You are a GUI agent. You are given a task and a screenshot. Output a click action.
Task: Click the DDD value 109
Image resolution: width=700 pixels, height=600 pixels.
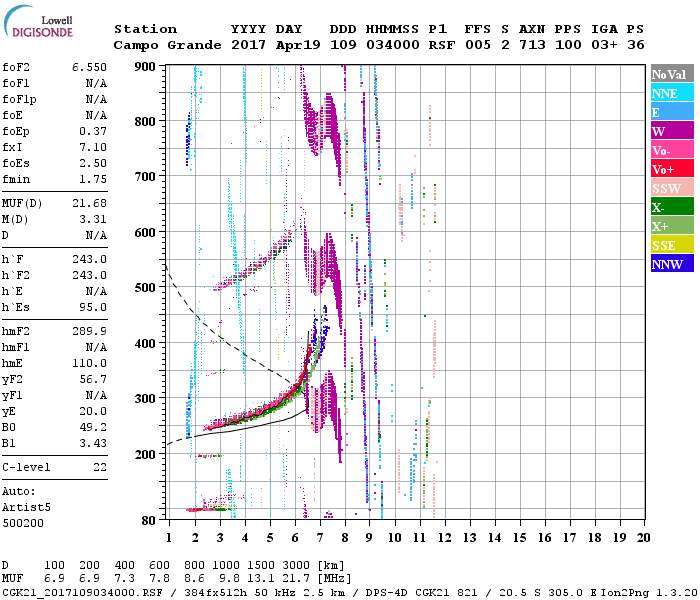click(343, 45)
